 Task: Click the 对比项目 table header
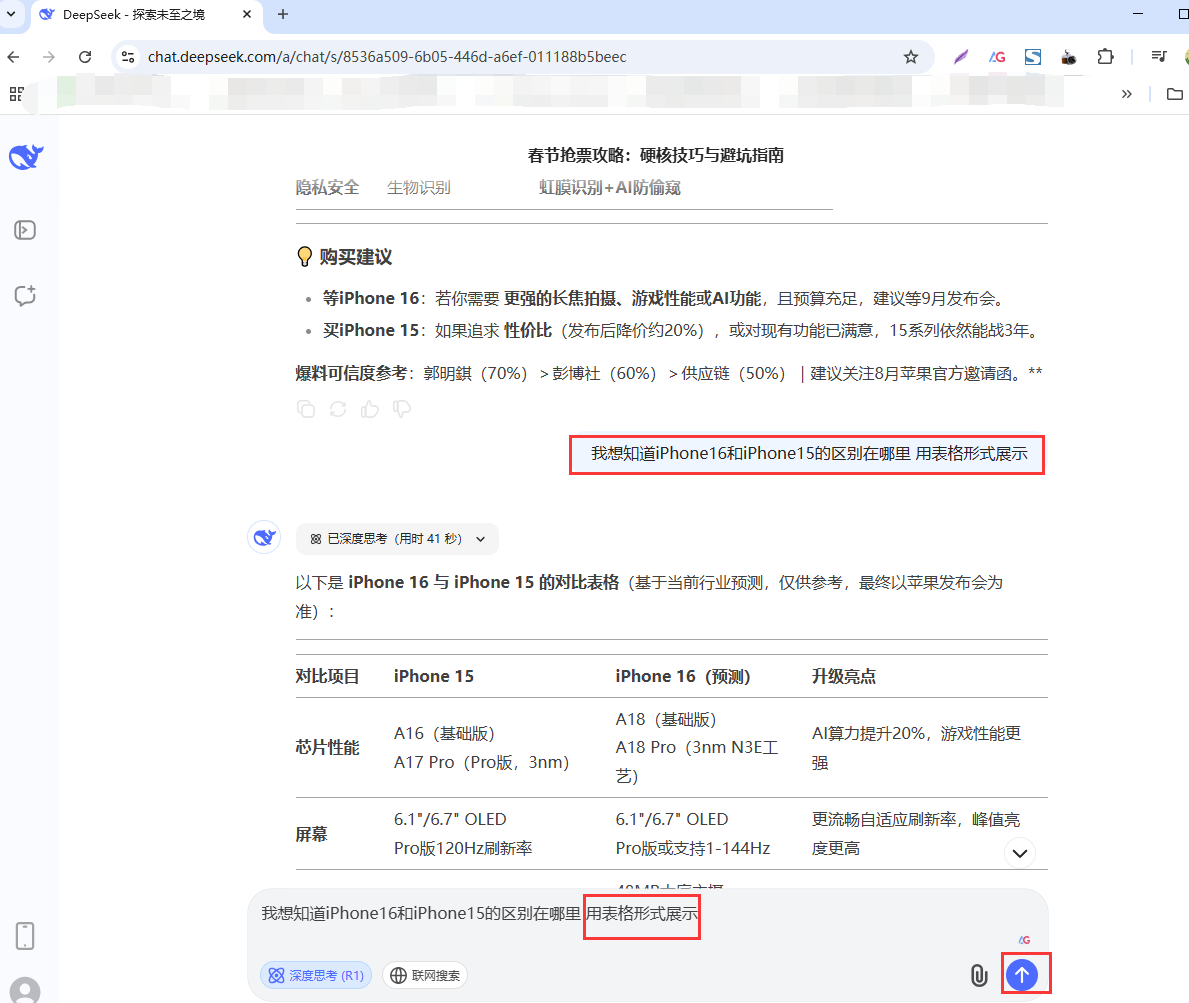click(x=328, y=676)
